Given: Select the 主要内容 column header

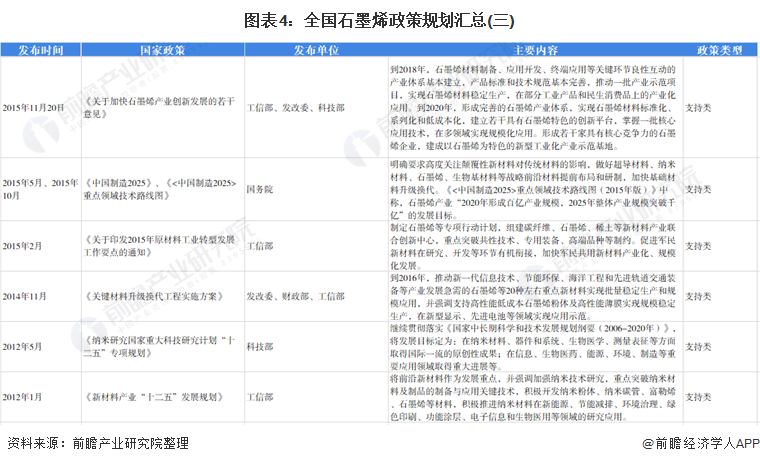Looking at the screenshot, I should (535, 50).
